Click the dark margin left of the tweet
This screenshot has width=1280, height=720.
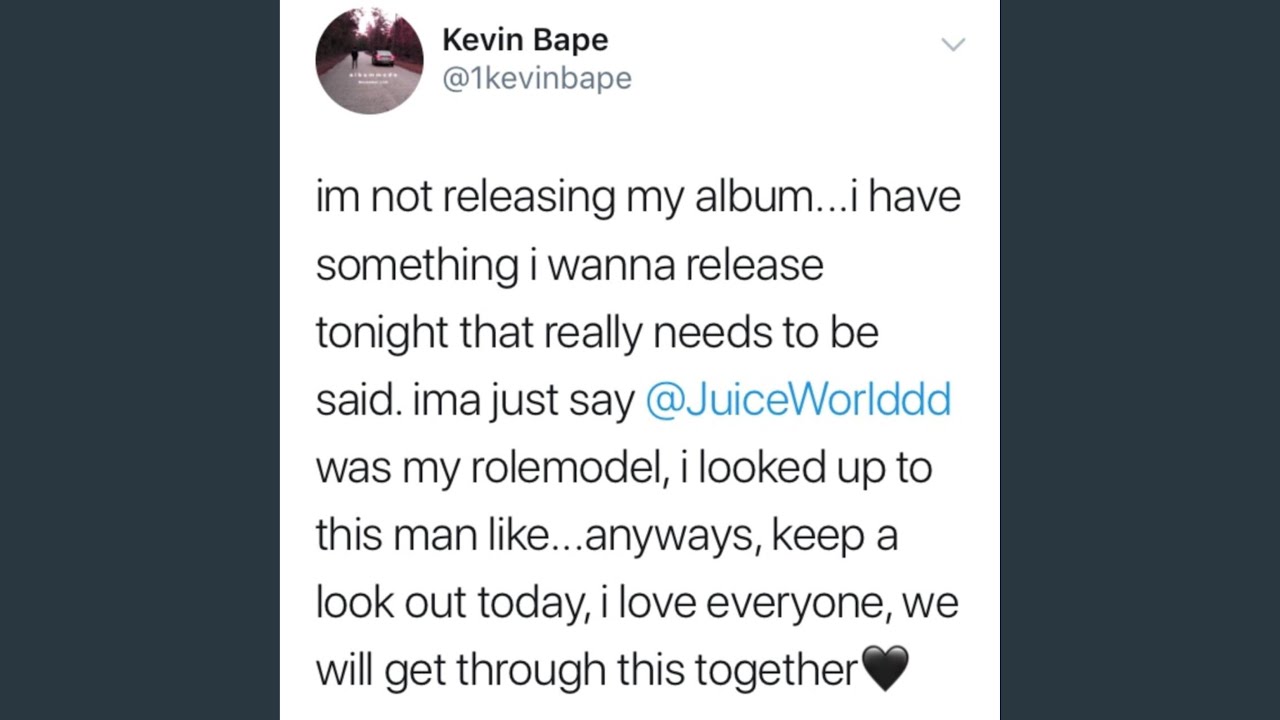click(x=140, y=360)
